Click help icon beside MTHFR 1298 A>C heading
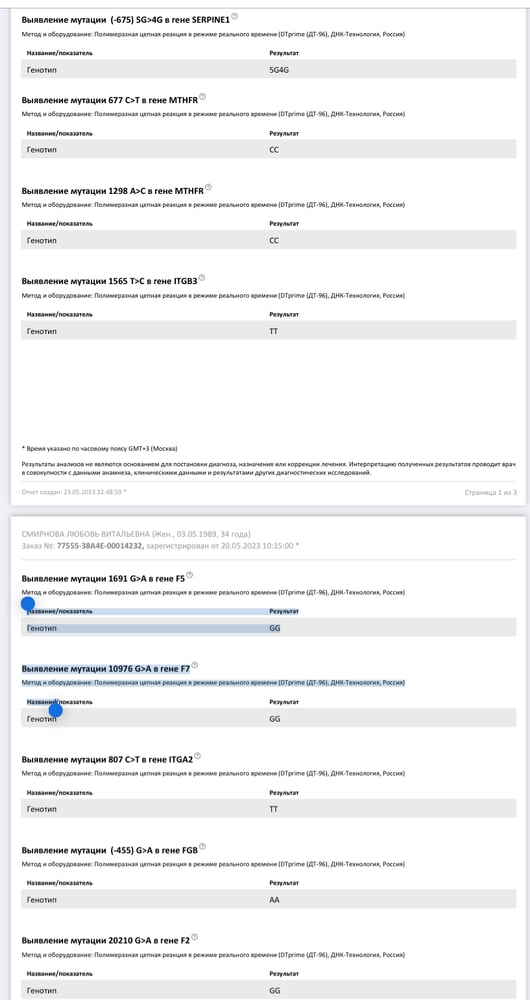530x1000 pixels. pyautogui.click(x=208, y=188)
